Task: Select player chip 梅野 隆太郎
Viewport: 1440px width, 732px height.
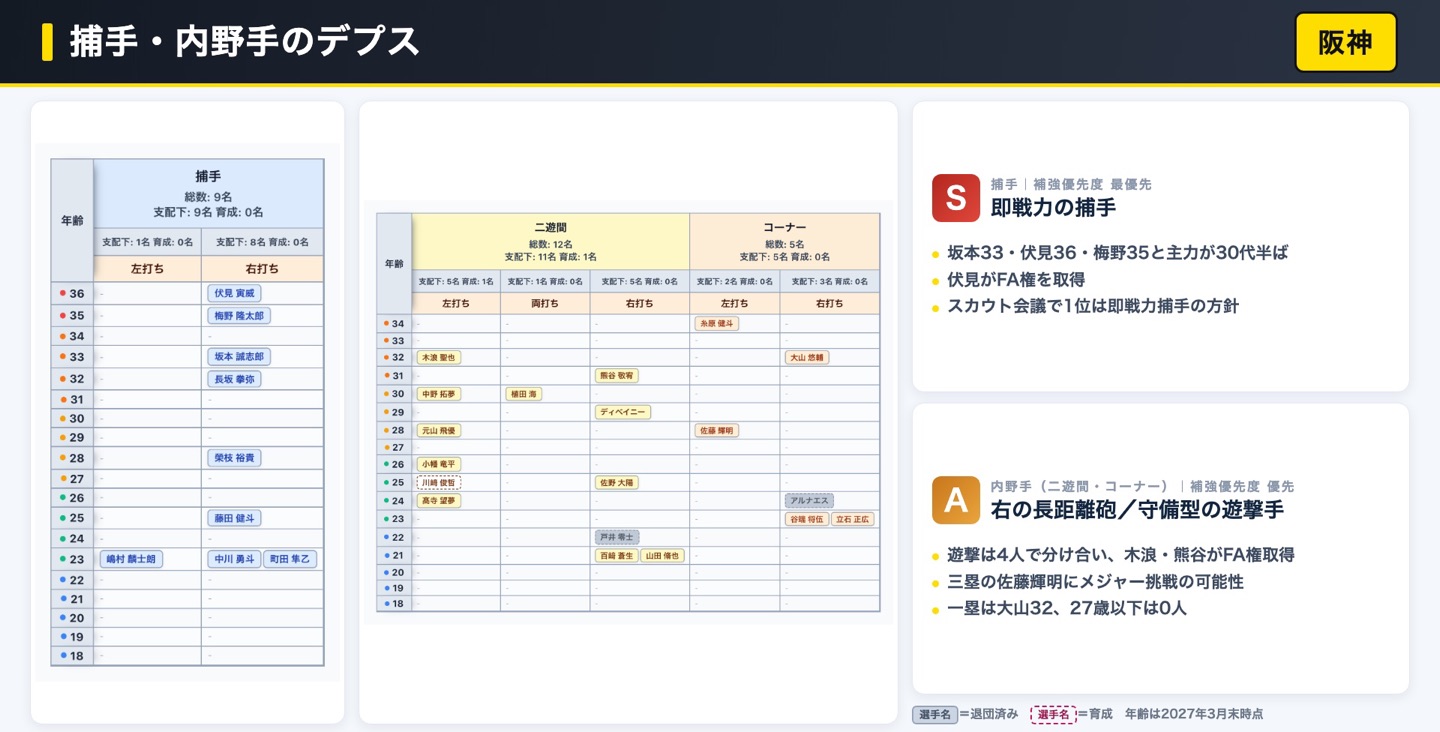Action: click(x=239, y=316)
